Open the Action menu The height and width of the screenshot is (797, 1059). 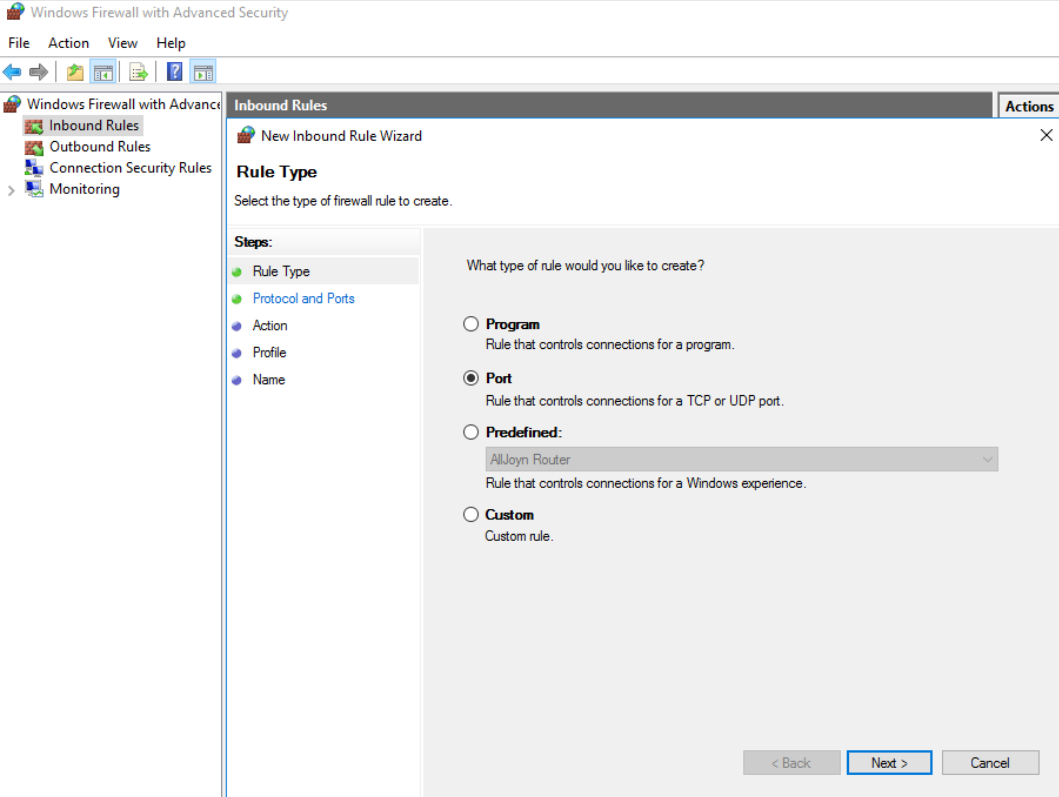pos(68,43)
